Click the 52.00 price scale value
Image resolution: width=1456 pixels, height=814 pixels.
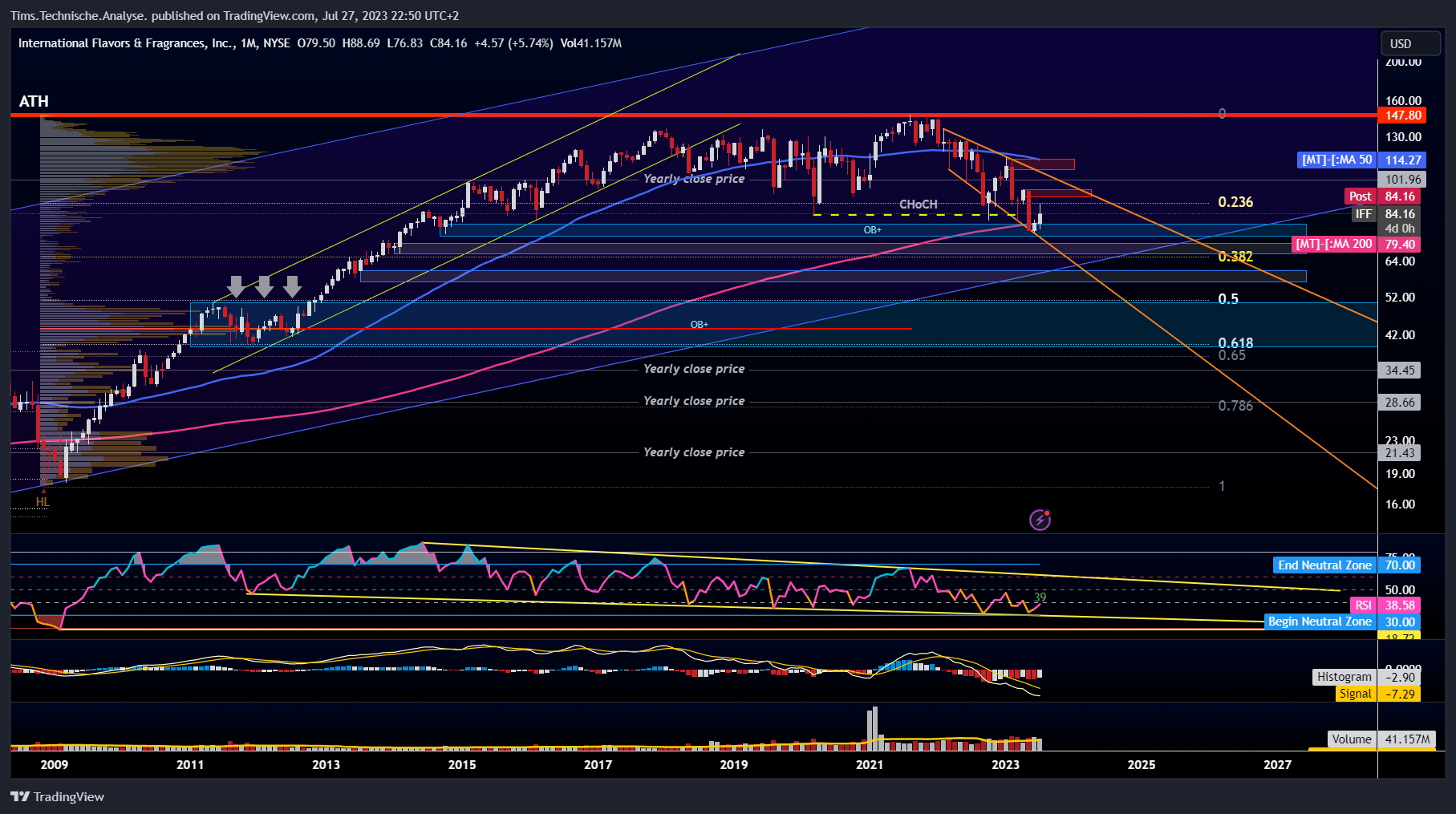point(1400,298)
